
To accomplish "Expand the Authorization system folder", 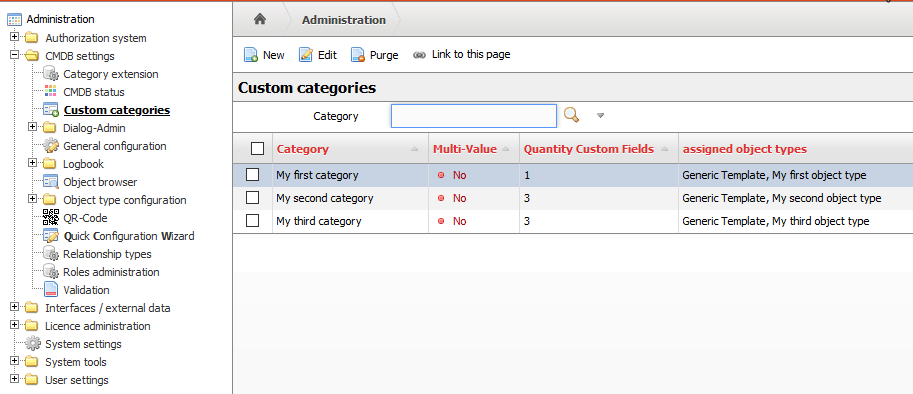I will [15, 38].
